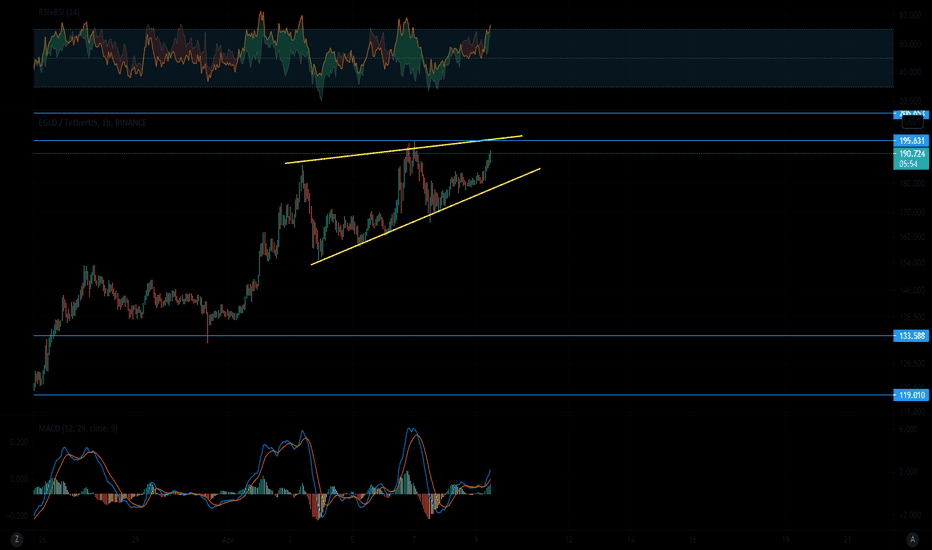Click the 40.000 value on RSI scale

pyautogui.click(x=910, y=73)
